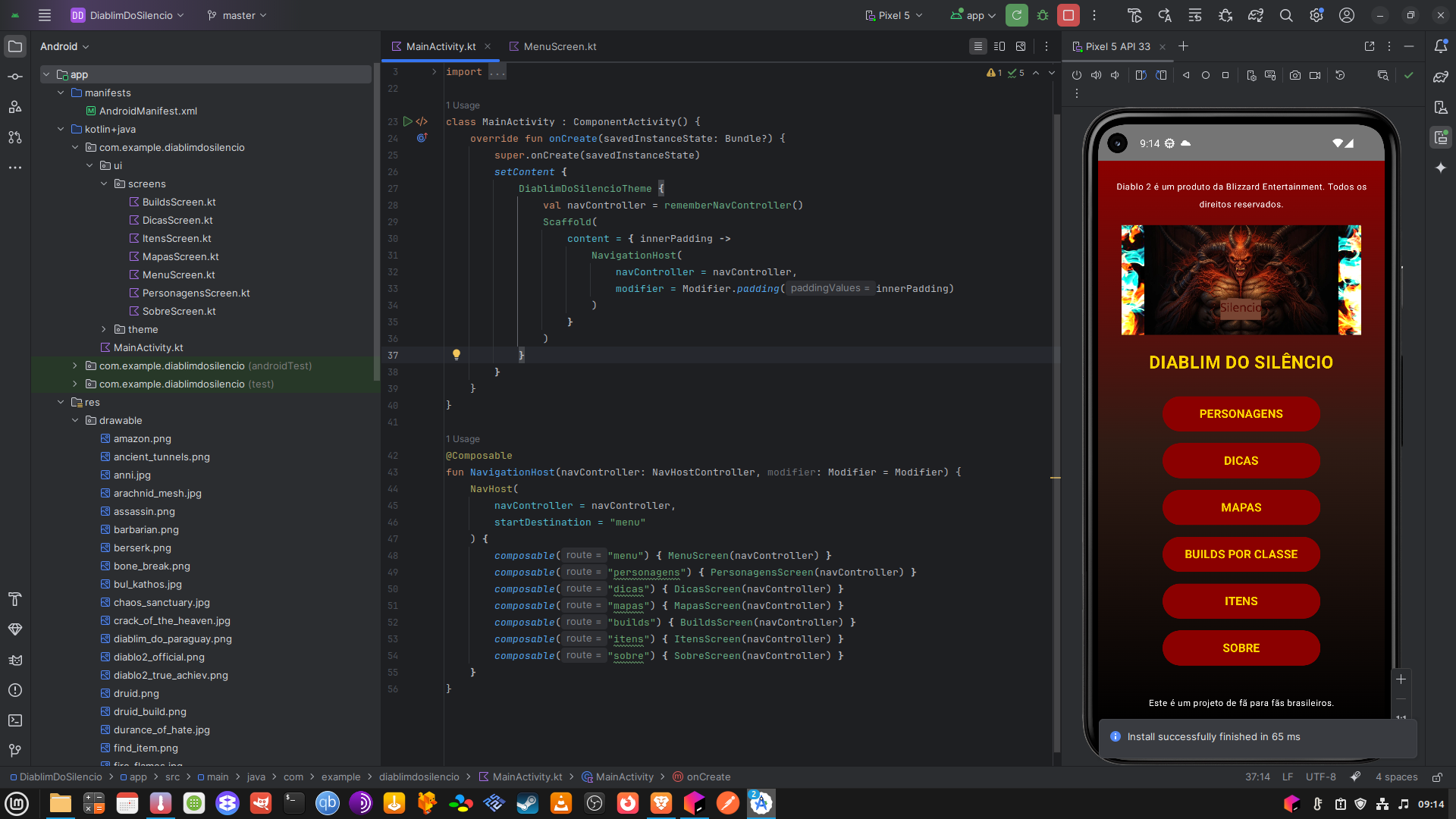Open the Pixel 5 device selector
The image size is (1456, 819).
click(894, 15)
